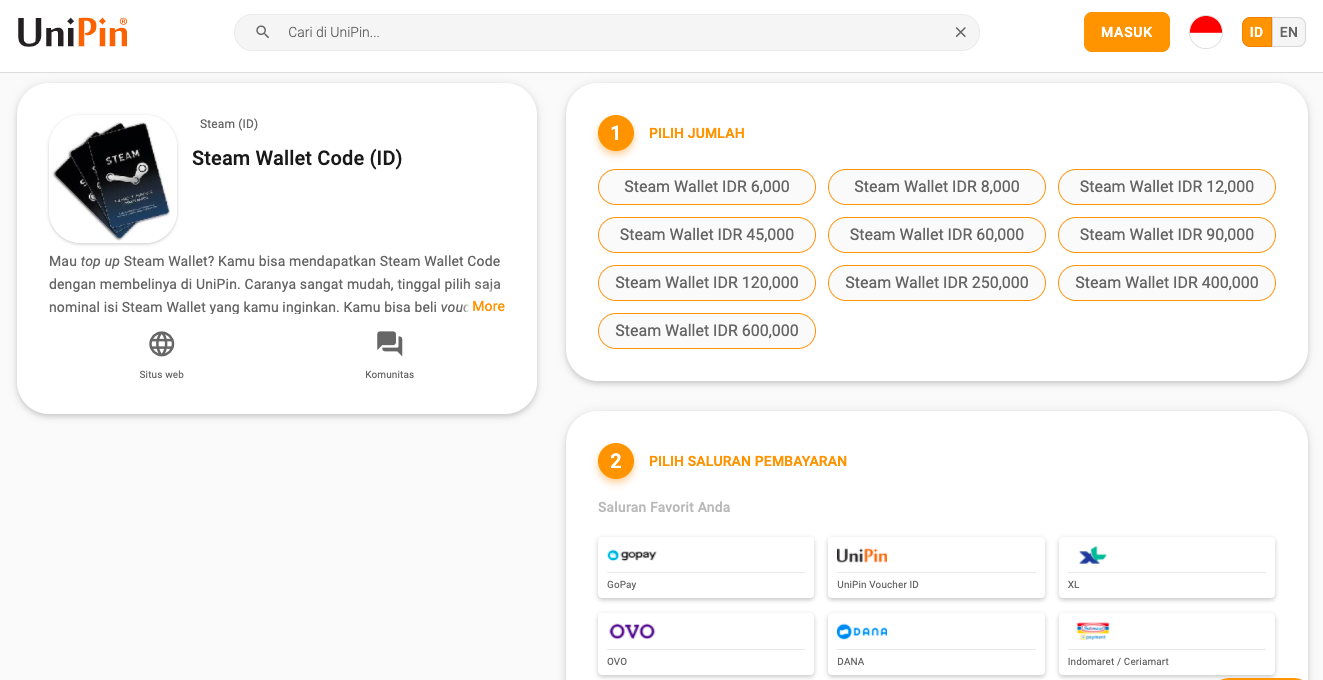Select UniPin Voucher ID payment option
The image size is (1323, 680).
pos(936,567)
